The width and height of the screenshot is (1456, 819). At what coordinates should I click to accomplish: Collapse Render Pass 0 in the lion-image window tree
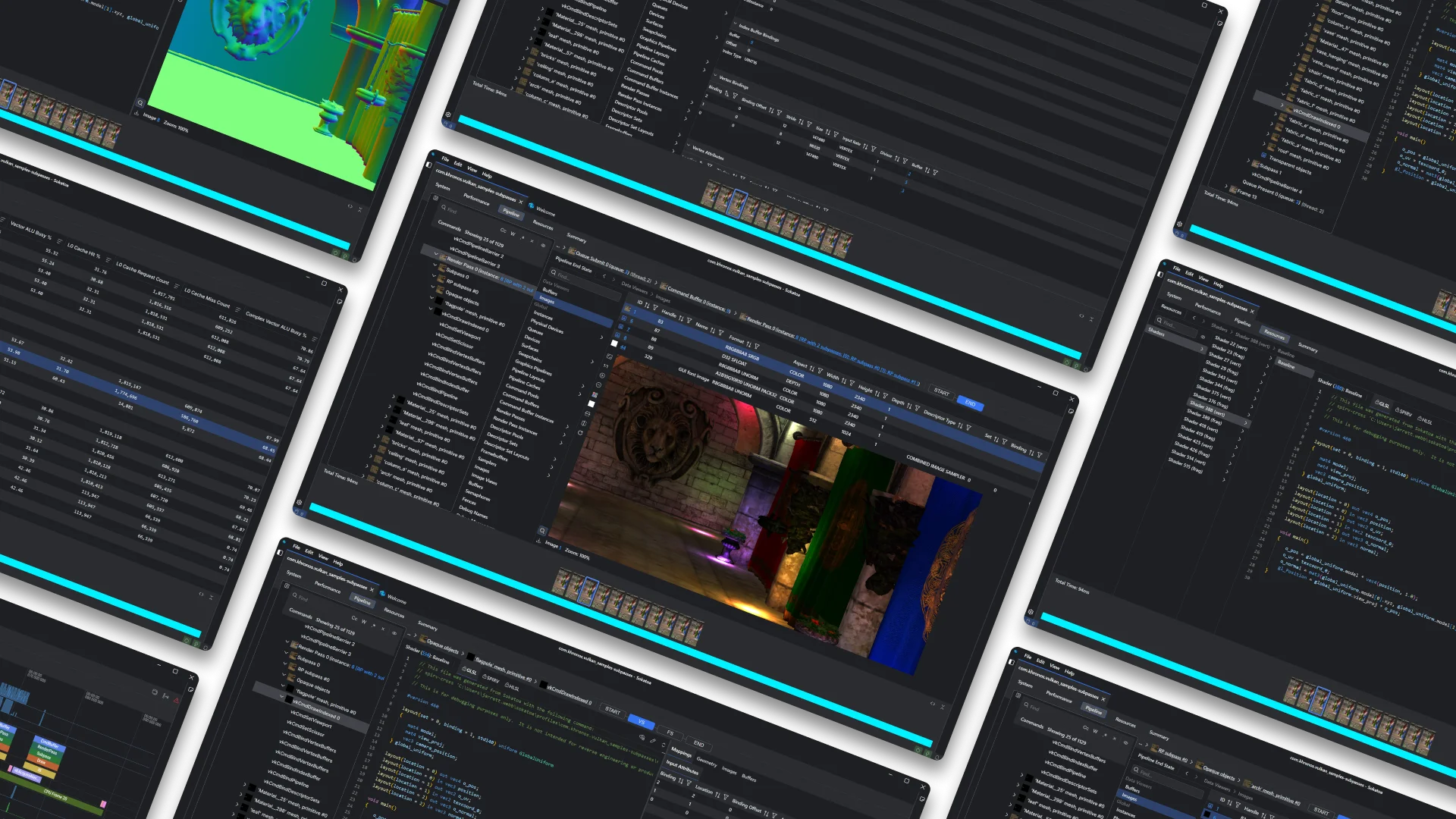click(x=436, y=253)
